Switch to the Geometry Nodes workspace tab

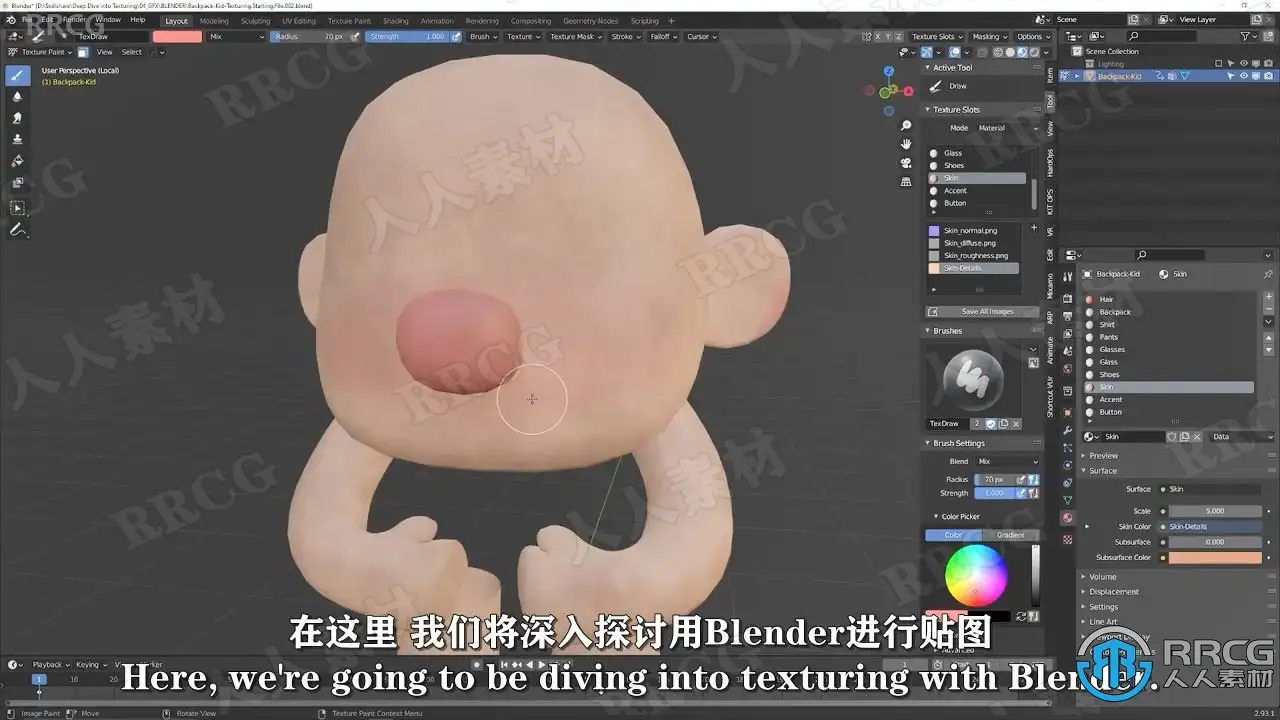click(591, 21)
